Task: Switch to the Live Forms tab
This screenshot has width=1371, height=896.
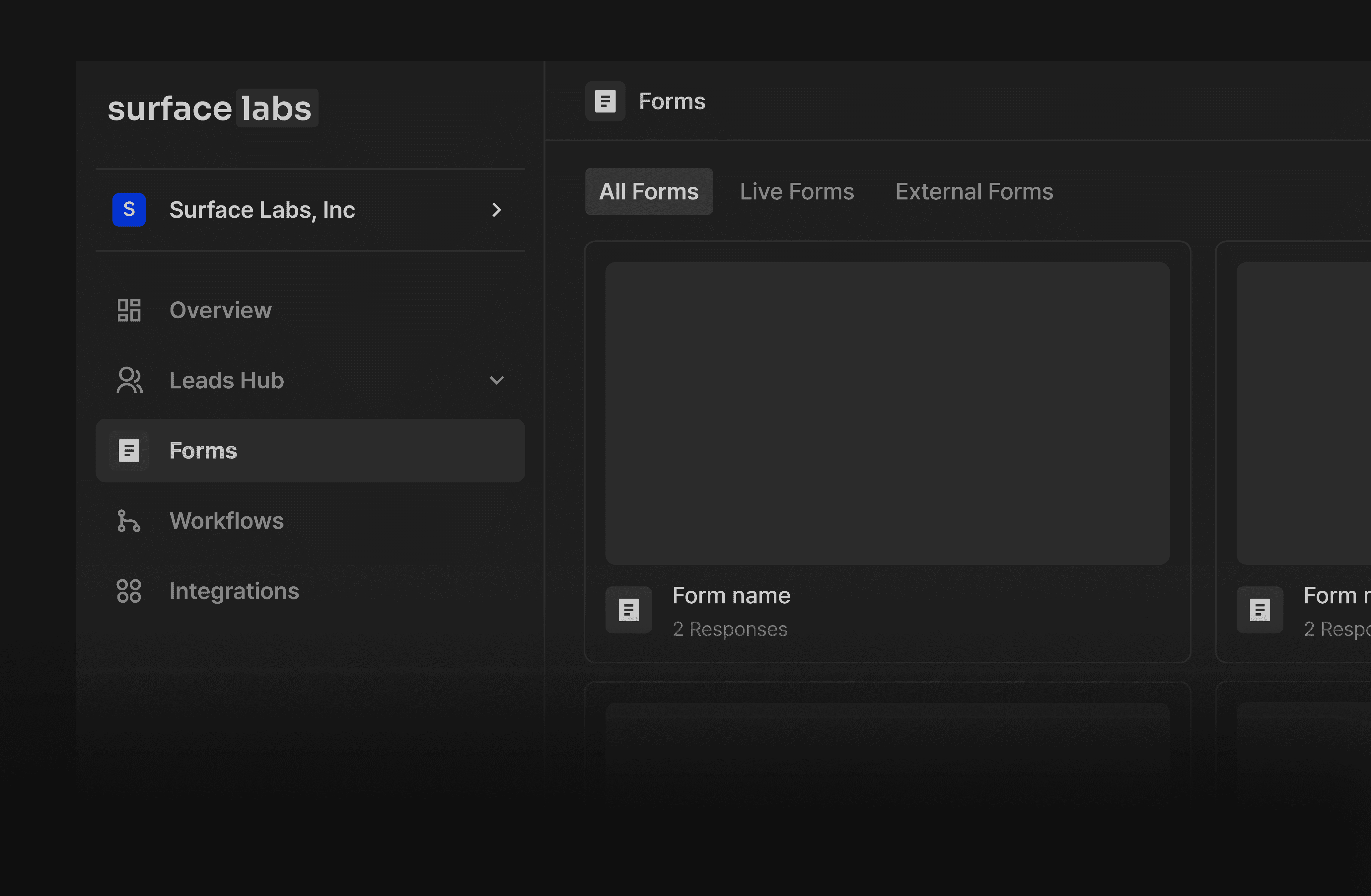Action: 797,192
